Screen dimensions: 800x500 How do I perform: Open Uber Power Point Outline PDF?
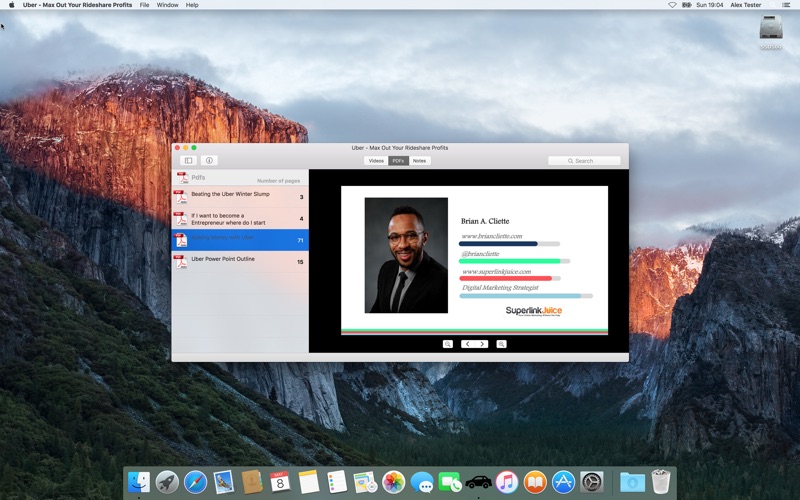point(240,261)
